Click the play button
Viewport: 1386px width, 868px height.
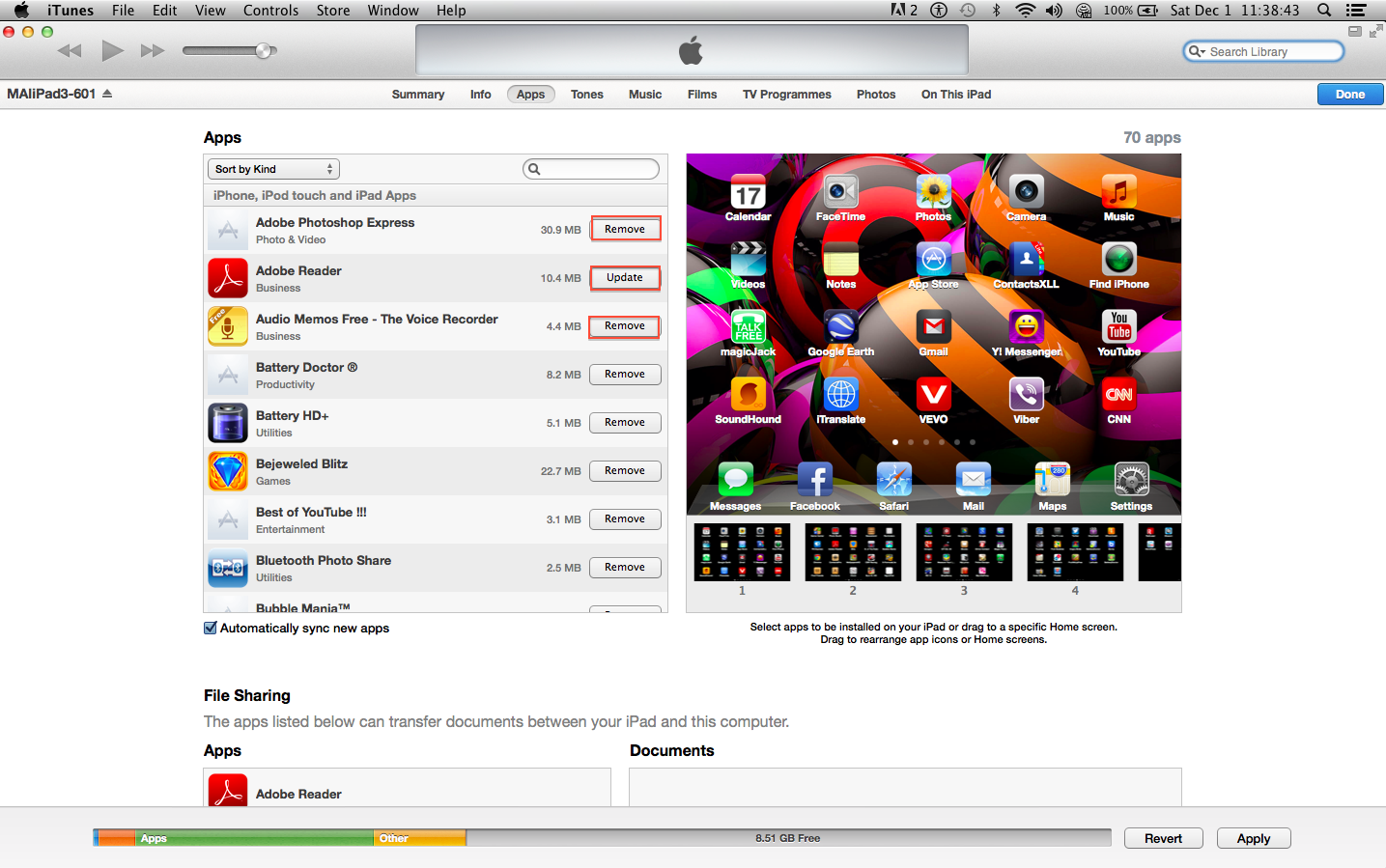pyautogui.click(x=113, y=50)
